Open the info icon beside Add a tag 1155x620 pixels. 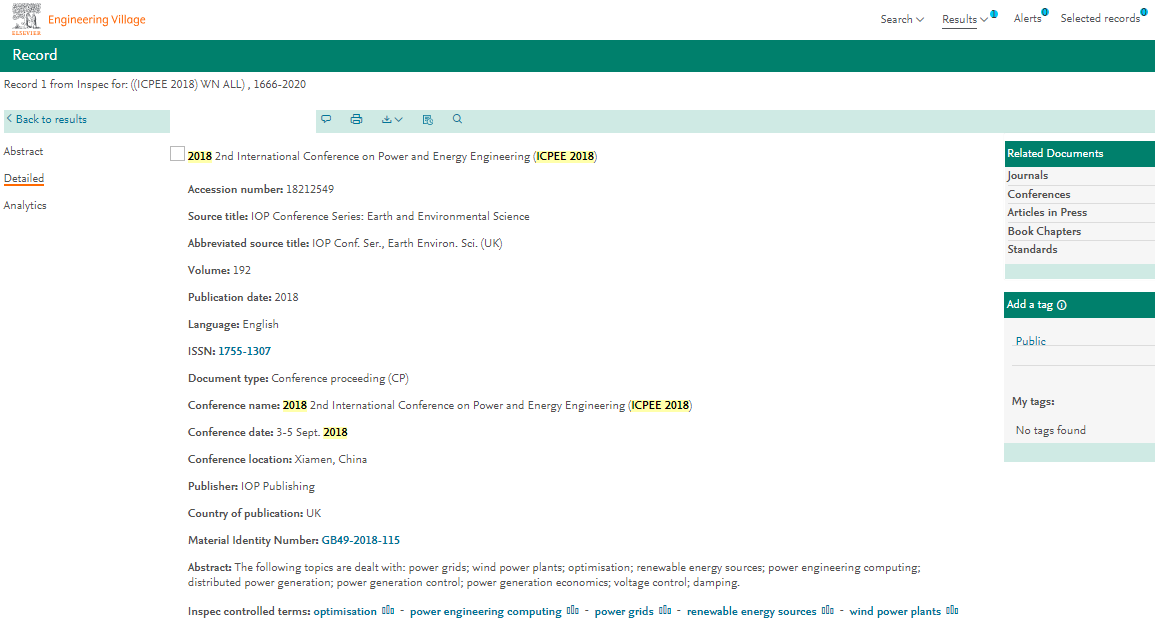tap(1061, 305)
